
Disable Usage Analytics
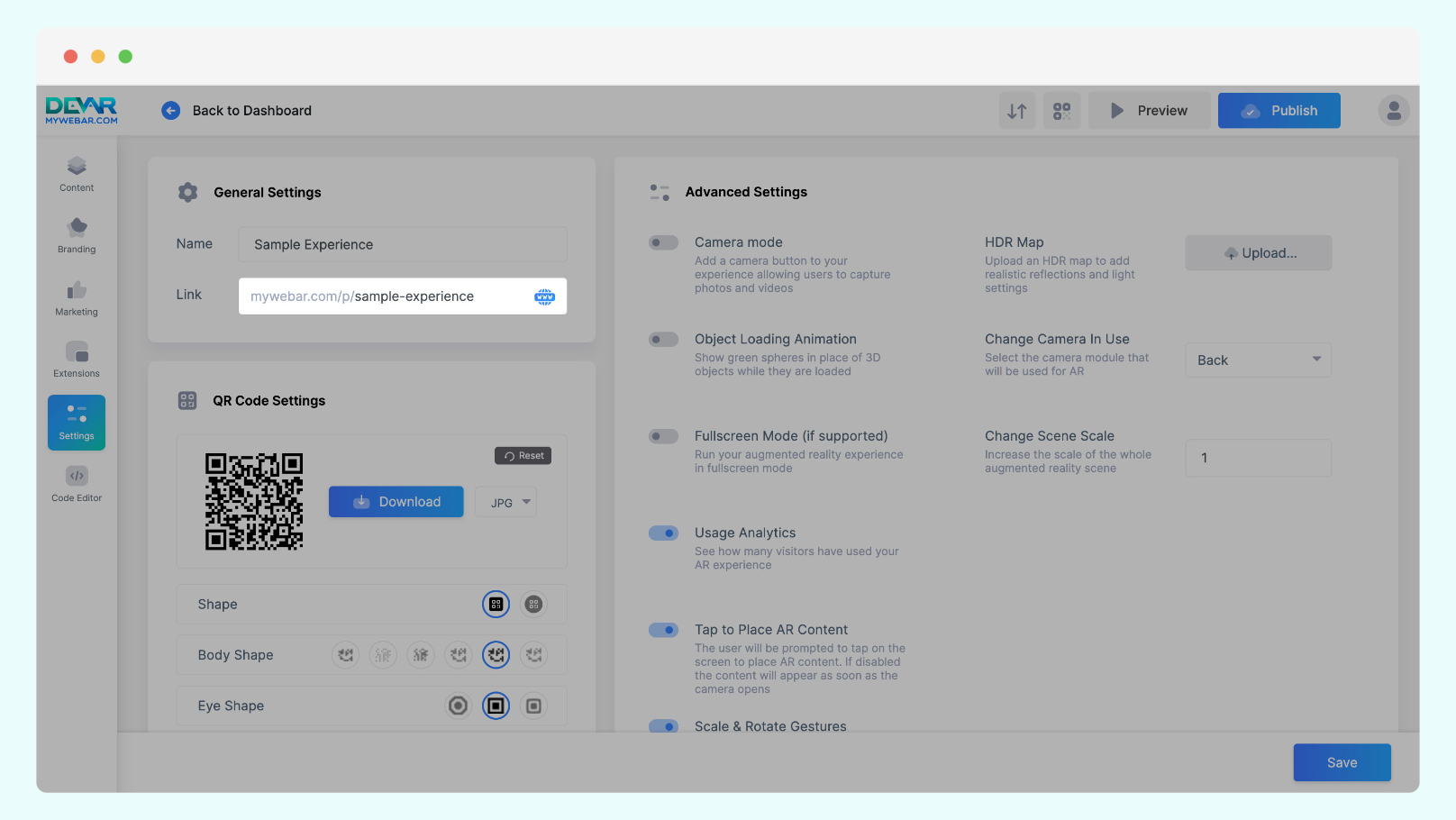click(663, 533)
